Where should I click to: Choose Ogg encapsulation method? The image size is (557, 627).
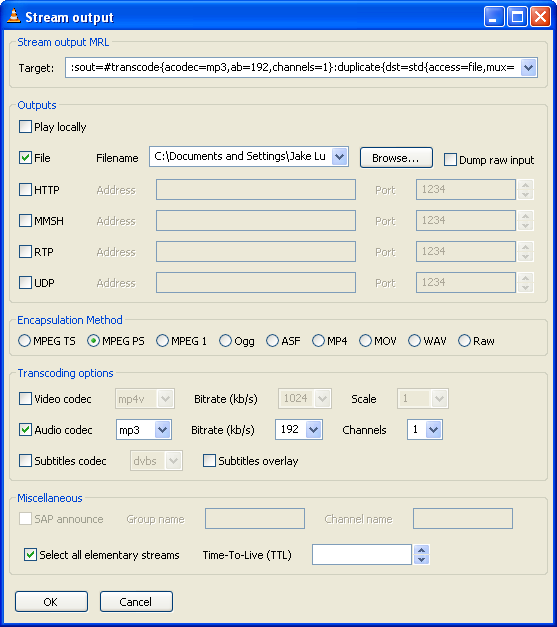225,341
